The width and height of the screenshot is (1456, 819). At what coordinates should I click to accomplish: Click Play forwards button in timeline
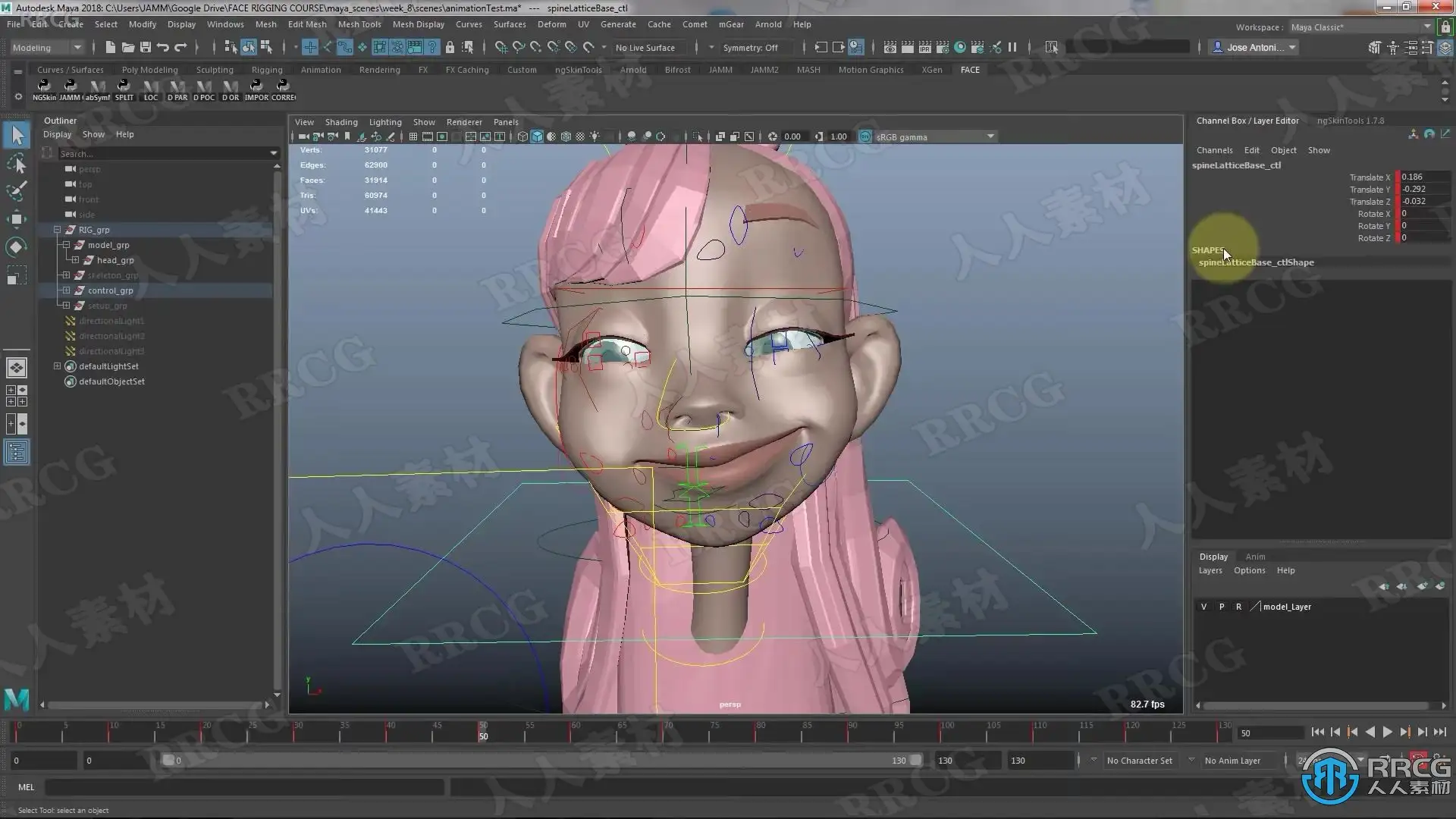pos(1387,732)
